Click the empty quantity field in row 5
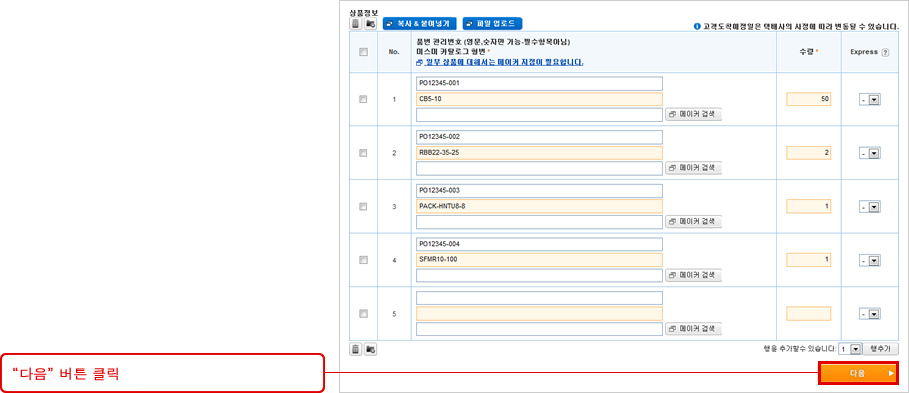Viewport: 909px width, 393px height. 809,314
